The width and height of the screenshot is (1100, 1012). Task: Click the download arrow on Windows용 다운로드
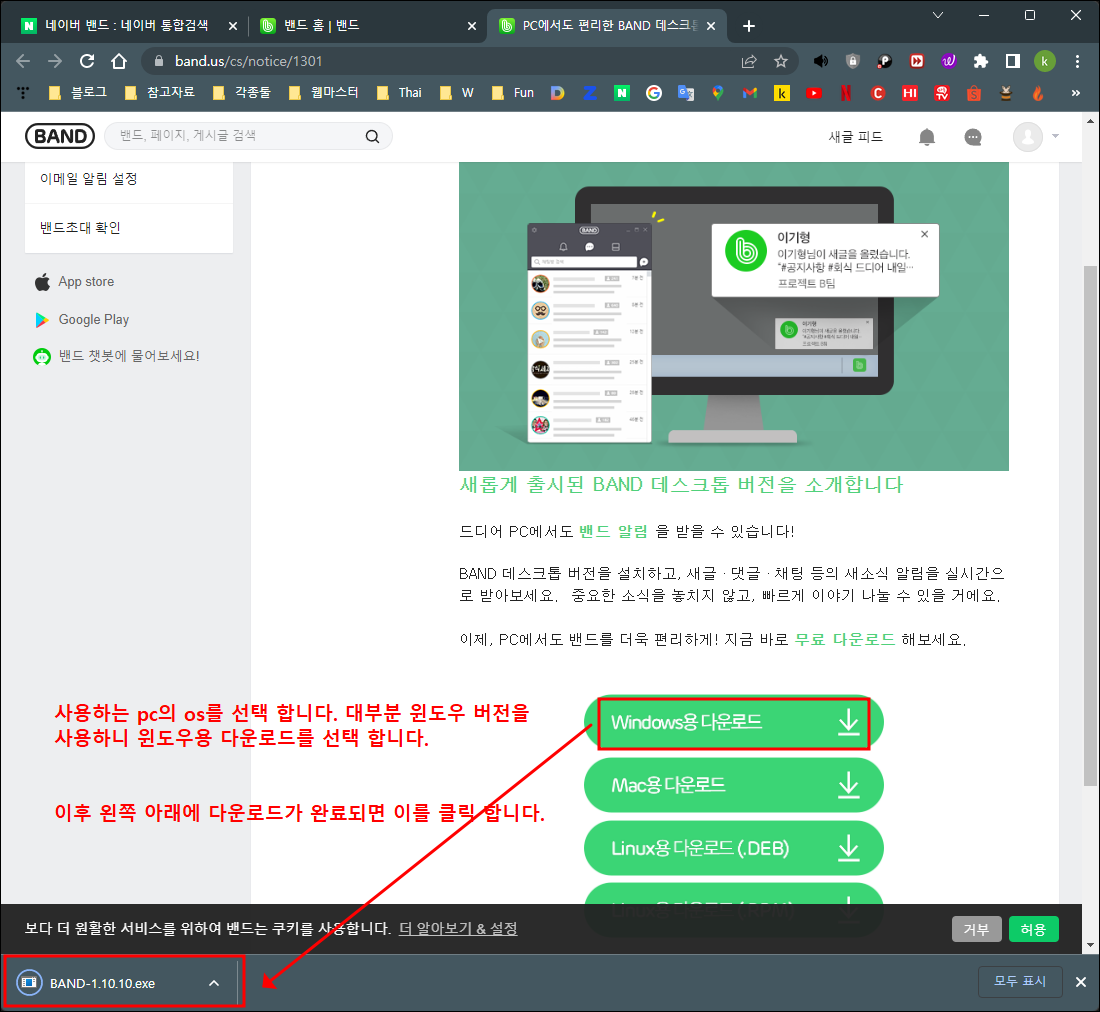click(x=849, y=720)
